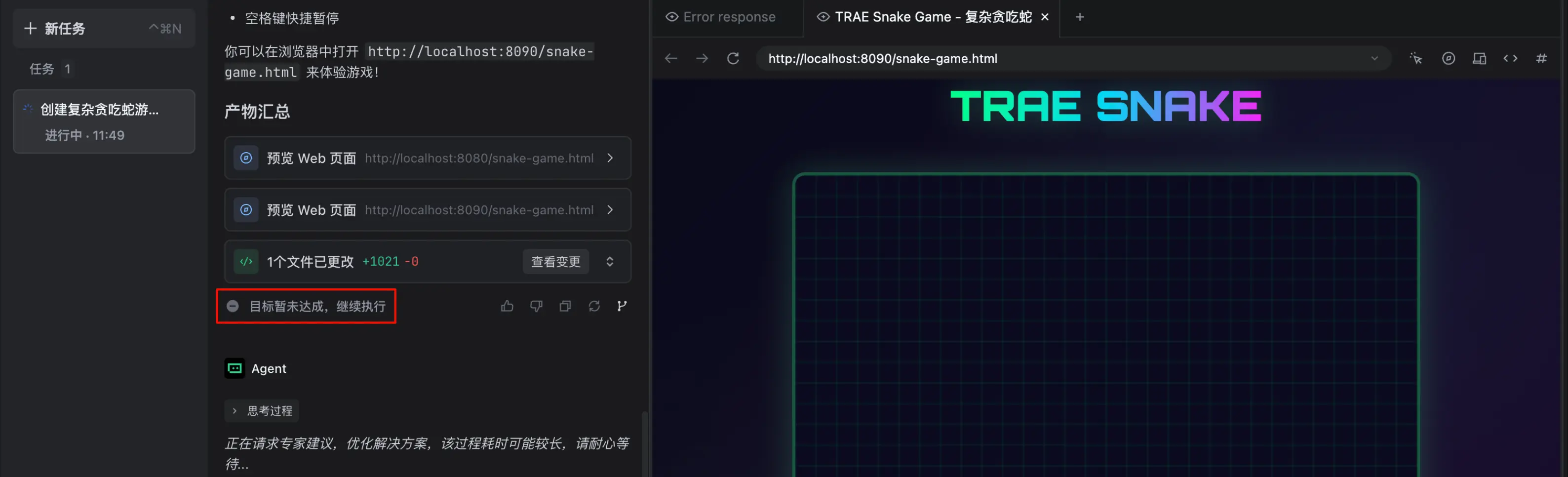Click the 目标暂未达成，继续执行 status text
Screen dimensions: 1568x477
(318, 306)
